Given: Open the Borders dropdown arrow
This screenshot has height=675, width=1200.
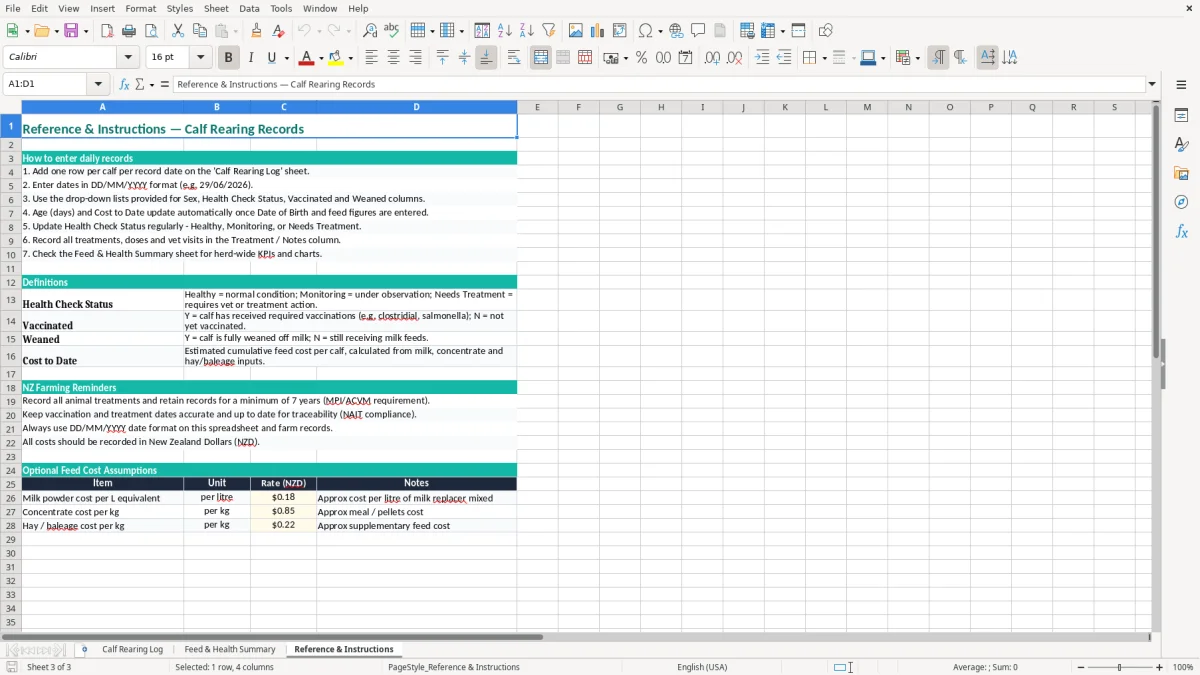Looking at the screenshot, I should [x=824, y=58].
